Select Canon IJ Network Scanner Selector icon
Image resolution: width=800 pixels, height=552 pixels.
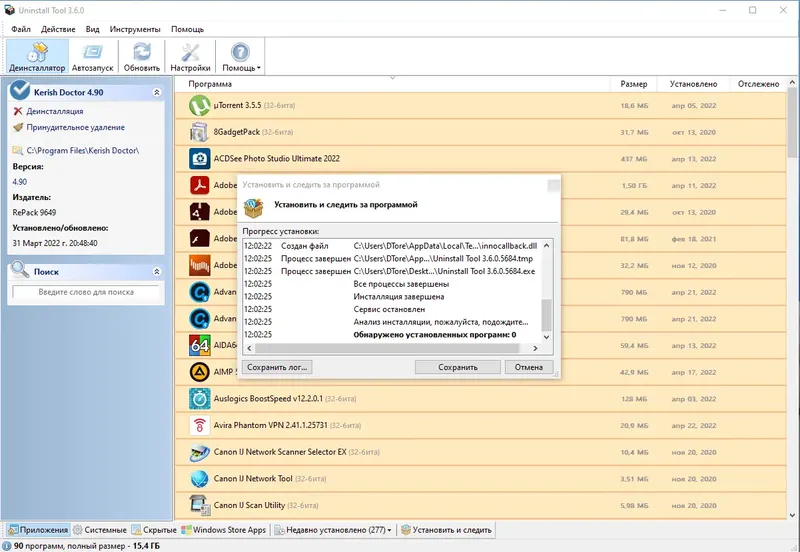pos(199,452)
